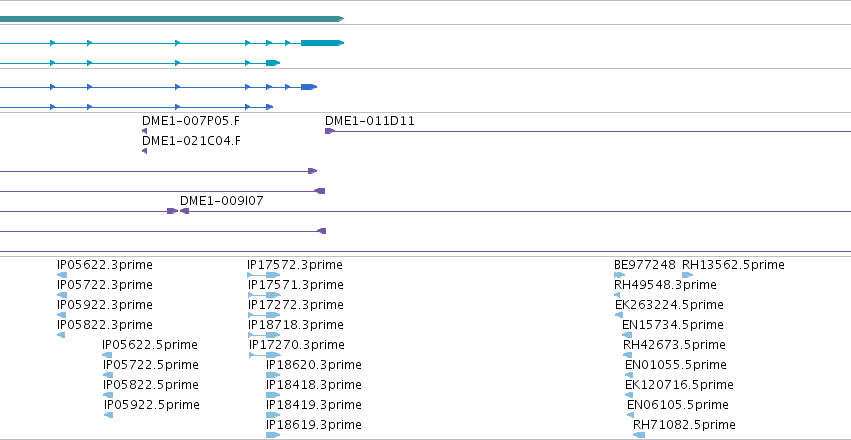Open the IP18620.3prime feature label
Image resolution: width=851 pixels, height=440 pixels.
tap(314, 365)
